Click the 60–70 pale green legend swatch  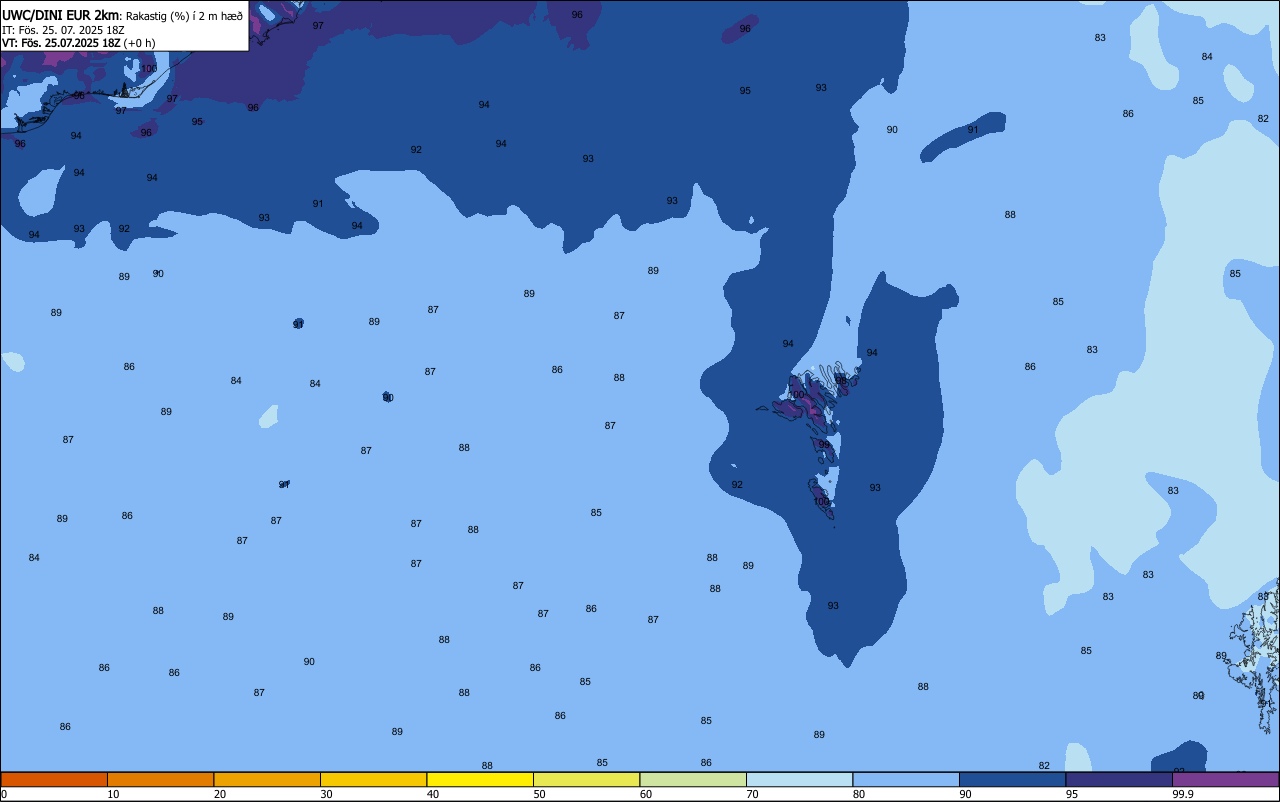click(693, 779)
